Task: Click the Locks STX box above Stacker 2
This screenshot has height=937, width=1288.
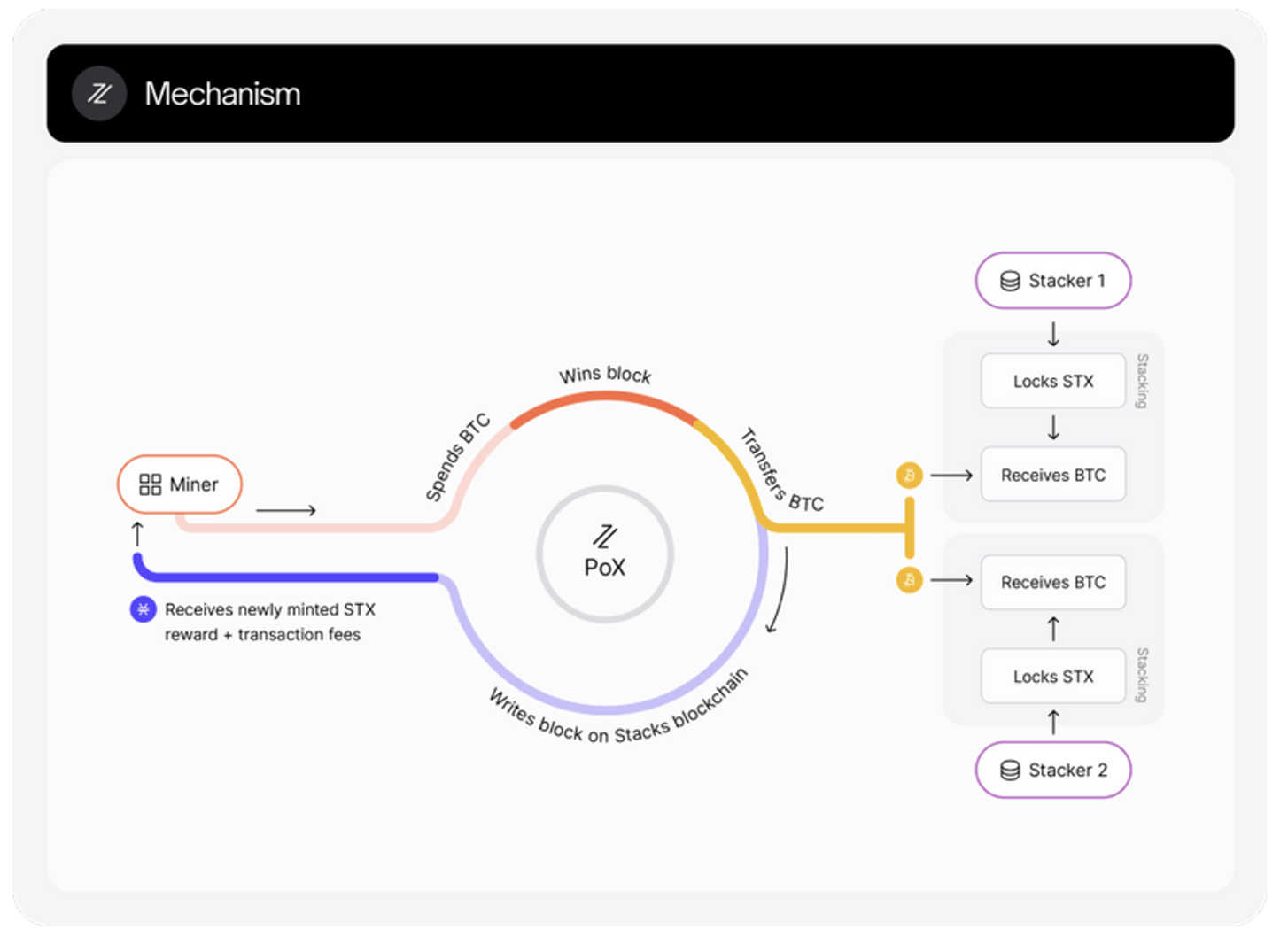Action: coord(1053,677)
